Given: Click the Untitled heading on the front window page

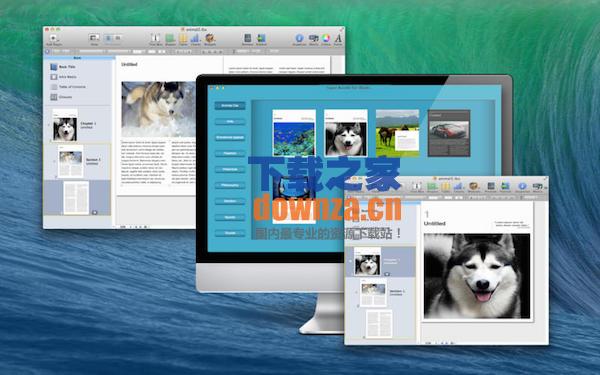Looking at the screenshot, I should (x=435, y=223).
